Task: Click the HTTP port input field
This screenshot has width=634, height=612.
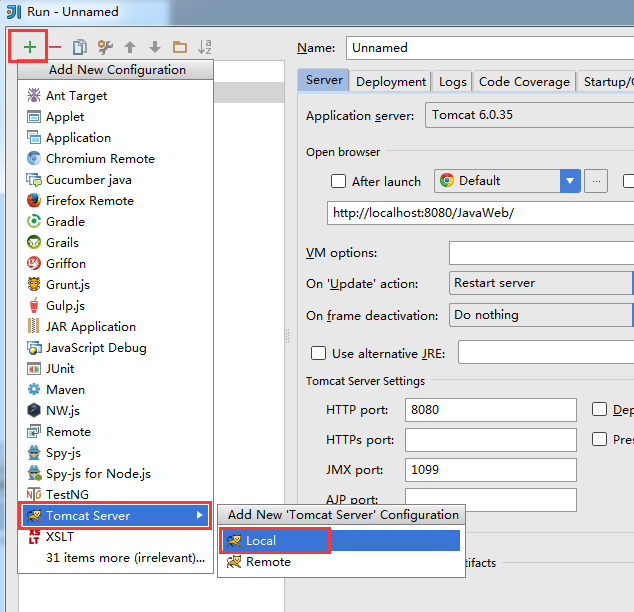Action: point(490,410)
